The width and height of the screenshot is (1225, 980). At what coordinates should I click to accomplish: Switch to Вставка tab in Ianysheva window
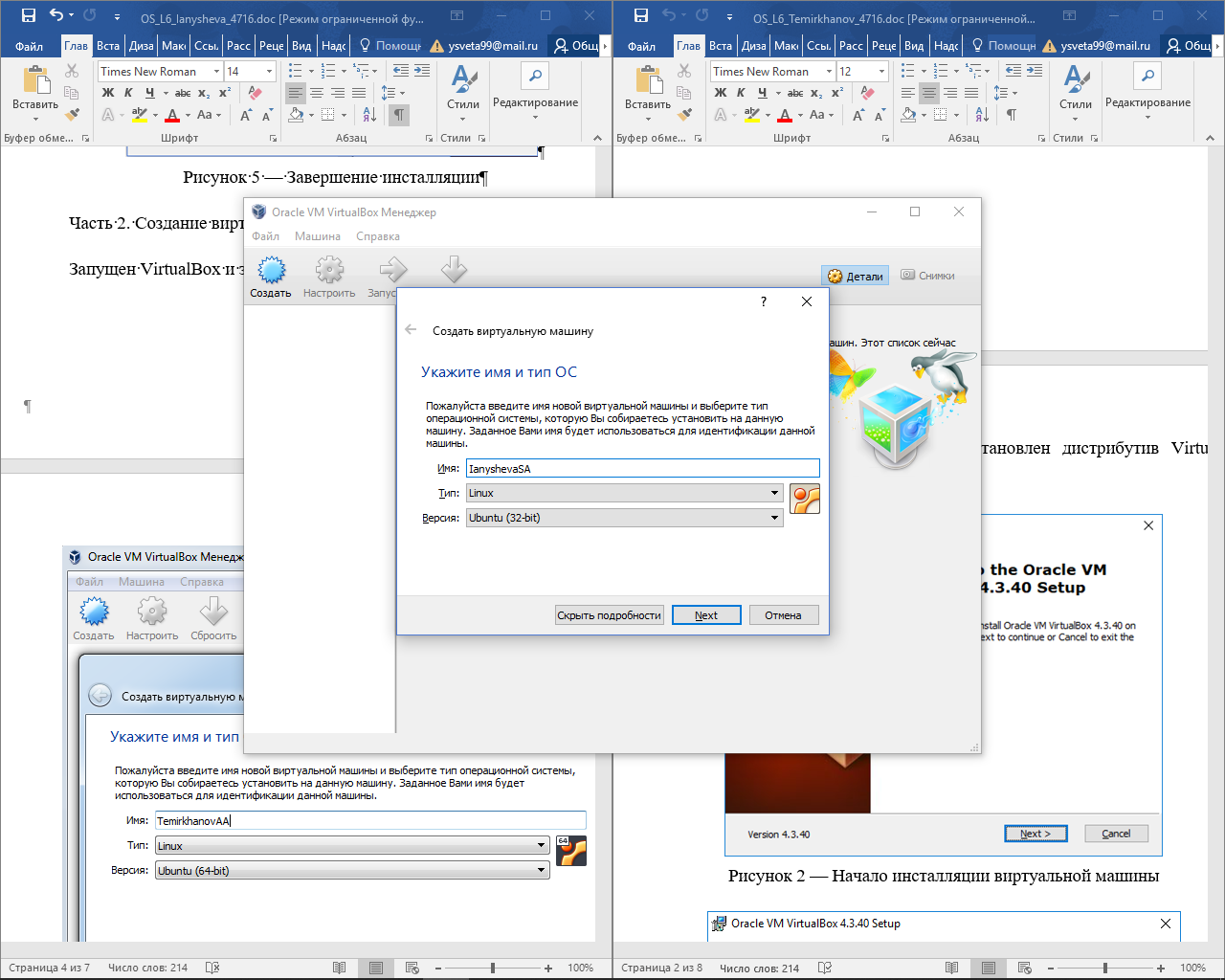click(x=108, y=46)
